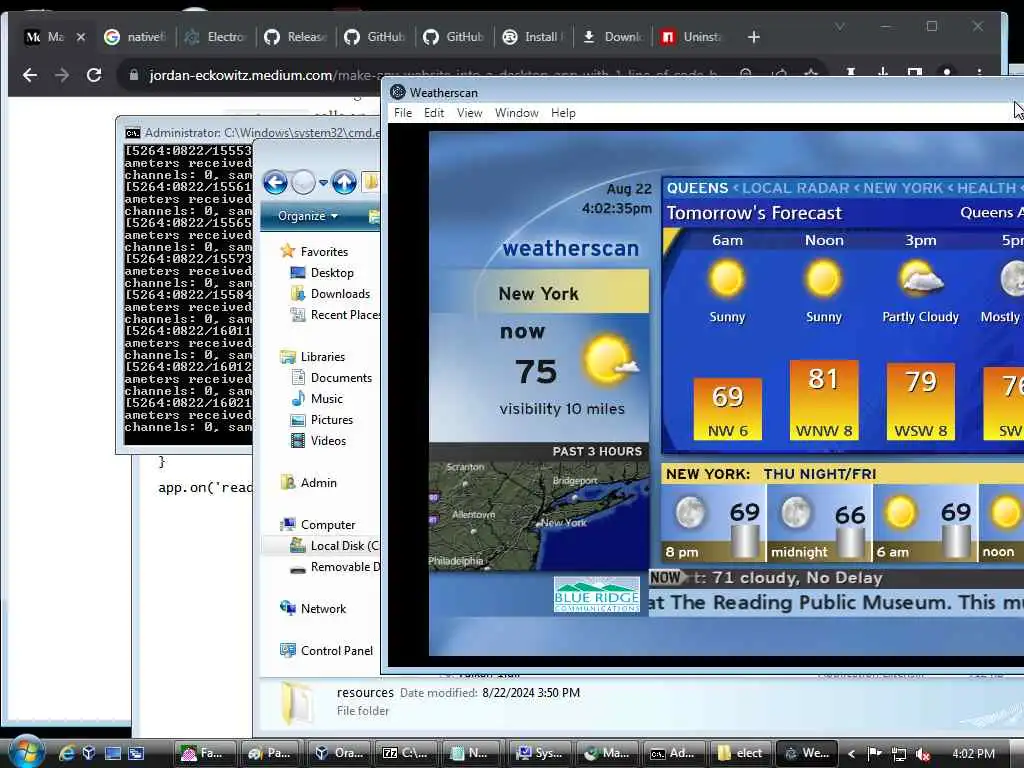Open Chrome's tab search chevron
Viewport: 1024px width, 768px height.
(x=840, y=26)
